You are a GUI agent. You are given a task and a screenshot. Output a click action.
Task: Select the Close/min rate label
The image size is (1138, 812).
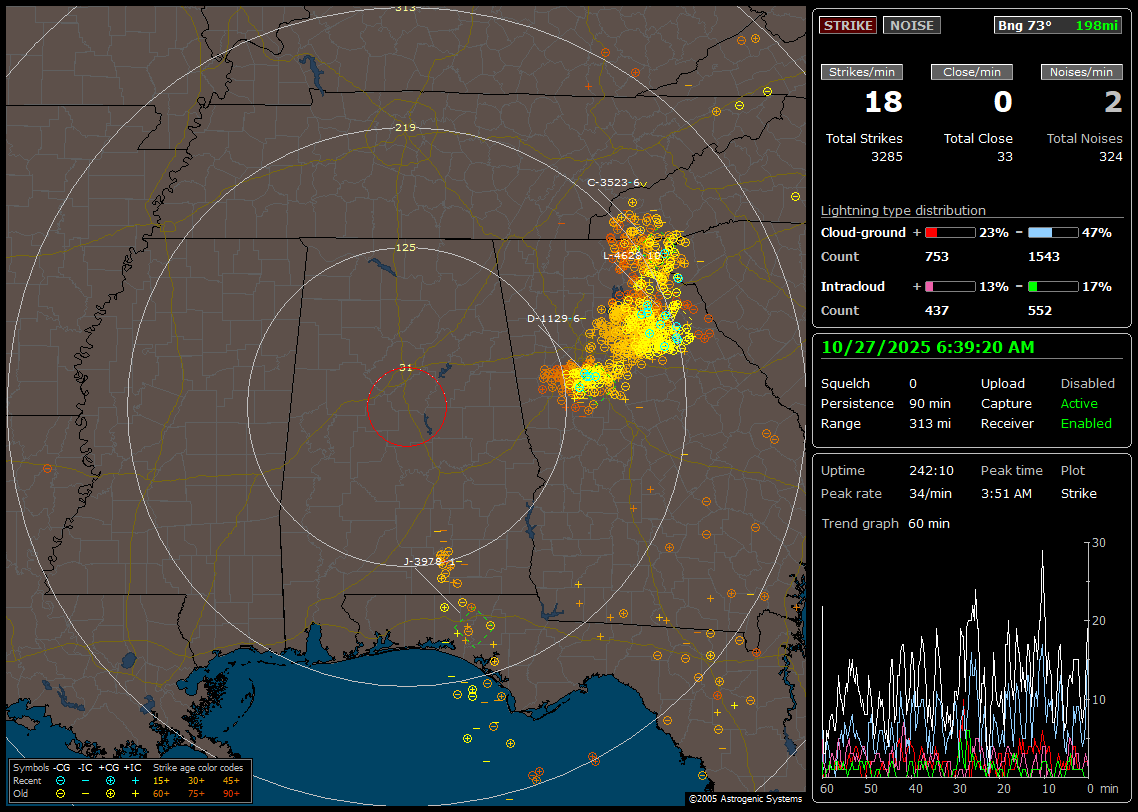click(972, 72)
